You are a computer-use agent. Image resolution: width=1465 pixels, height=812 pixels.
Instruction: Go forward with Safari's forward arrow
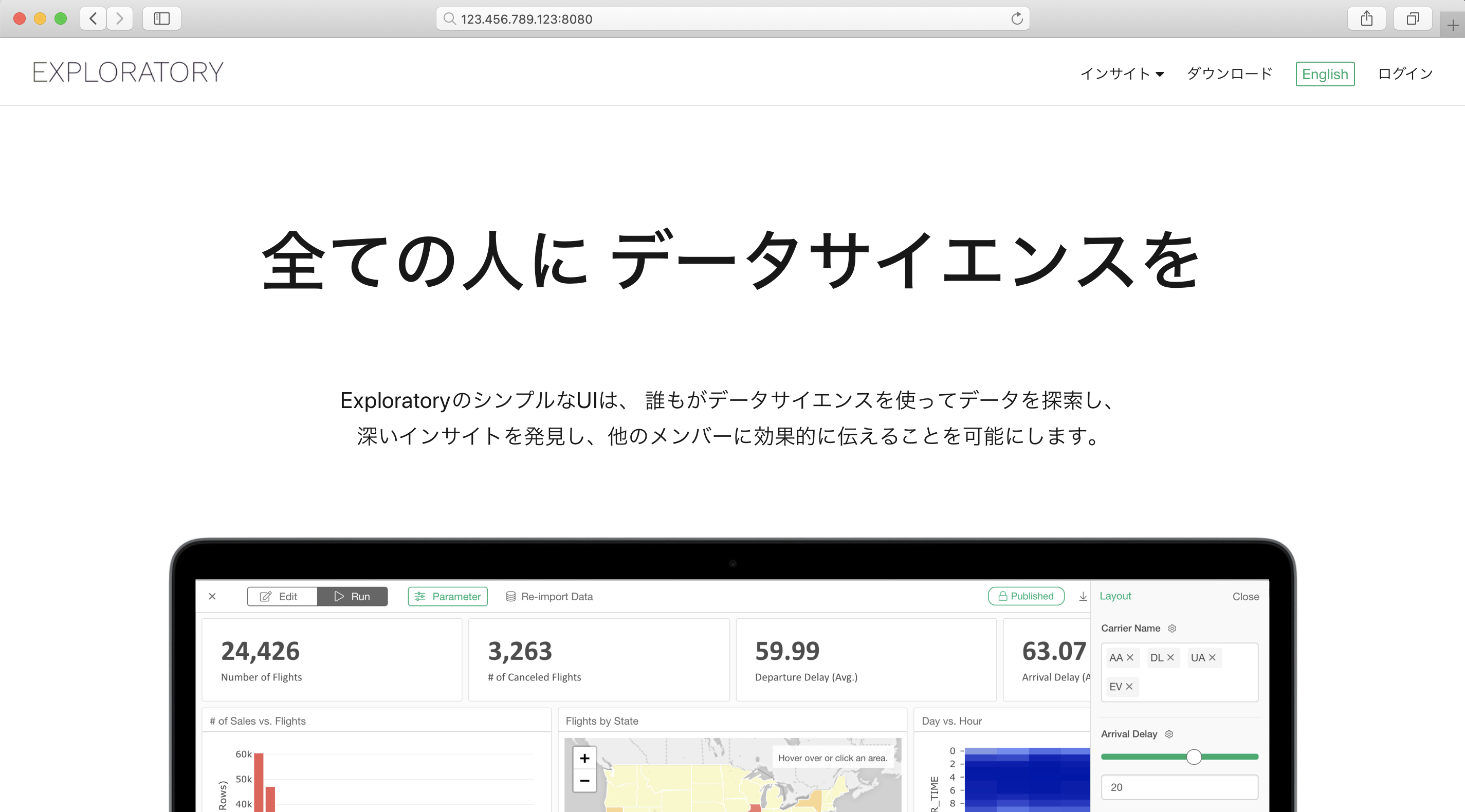tap(119, 18)
